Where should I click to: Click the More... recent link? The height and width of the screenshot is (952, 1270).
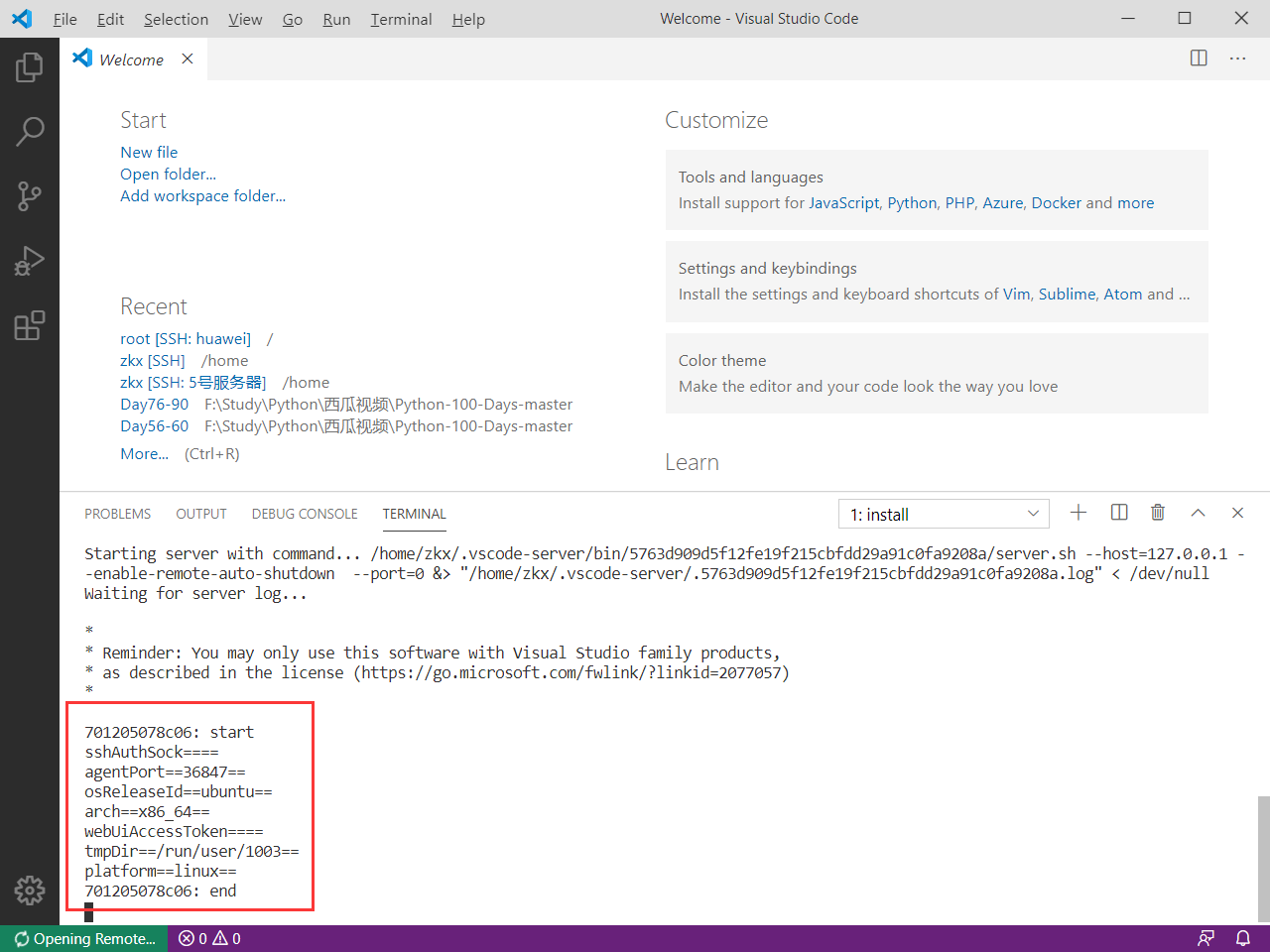144,453
